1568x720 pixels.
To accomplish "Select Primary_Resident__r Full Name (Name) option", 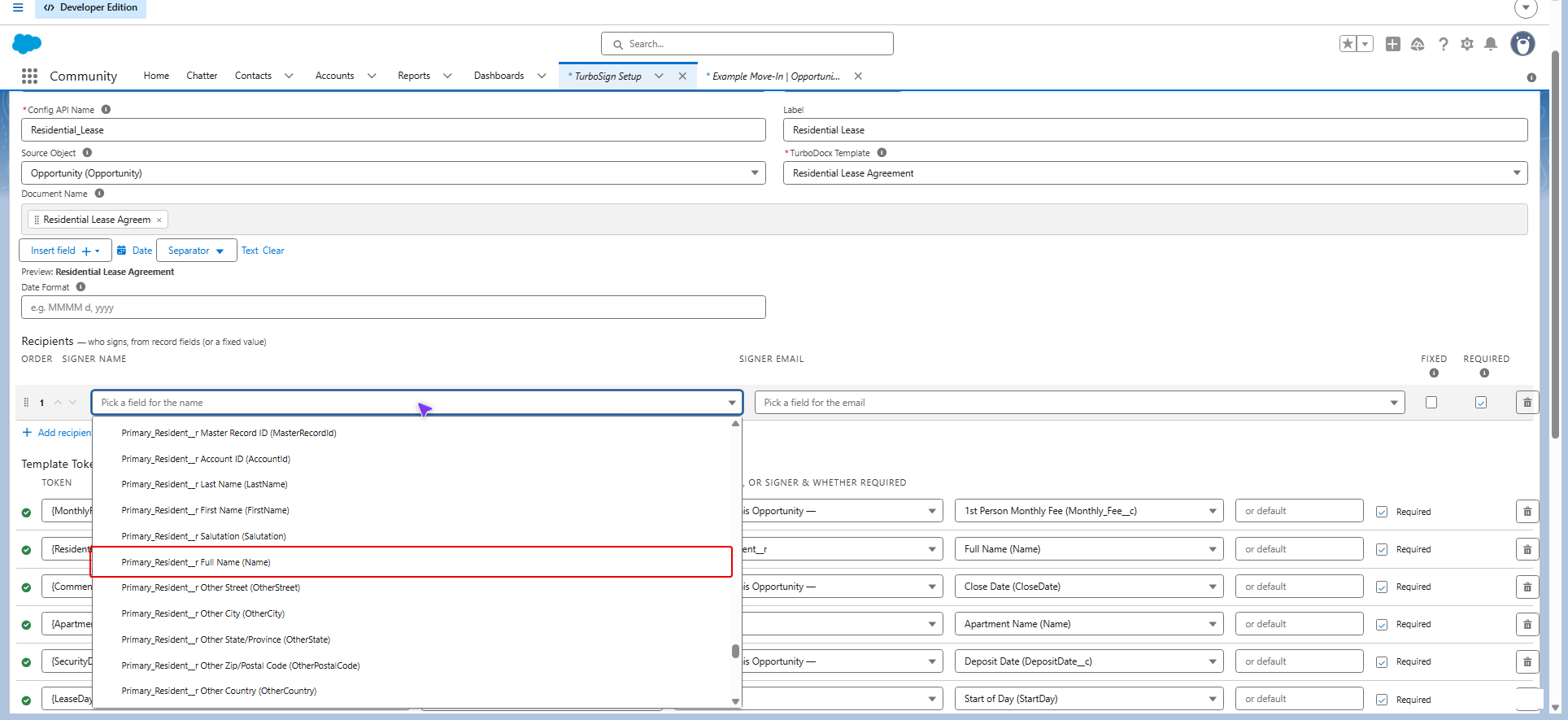I will pos(412,562).
